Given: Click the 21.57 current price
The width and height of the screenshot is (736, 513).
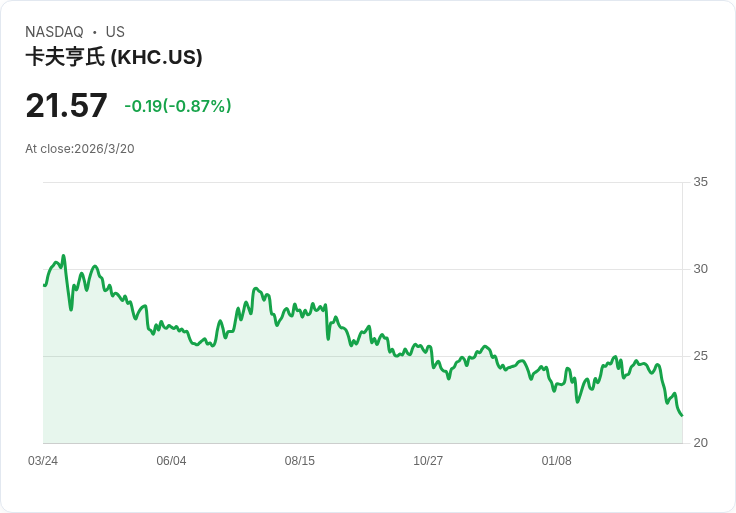Looking at the screenshot, I should (66, 106).
